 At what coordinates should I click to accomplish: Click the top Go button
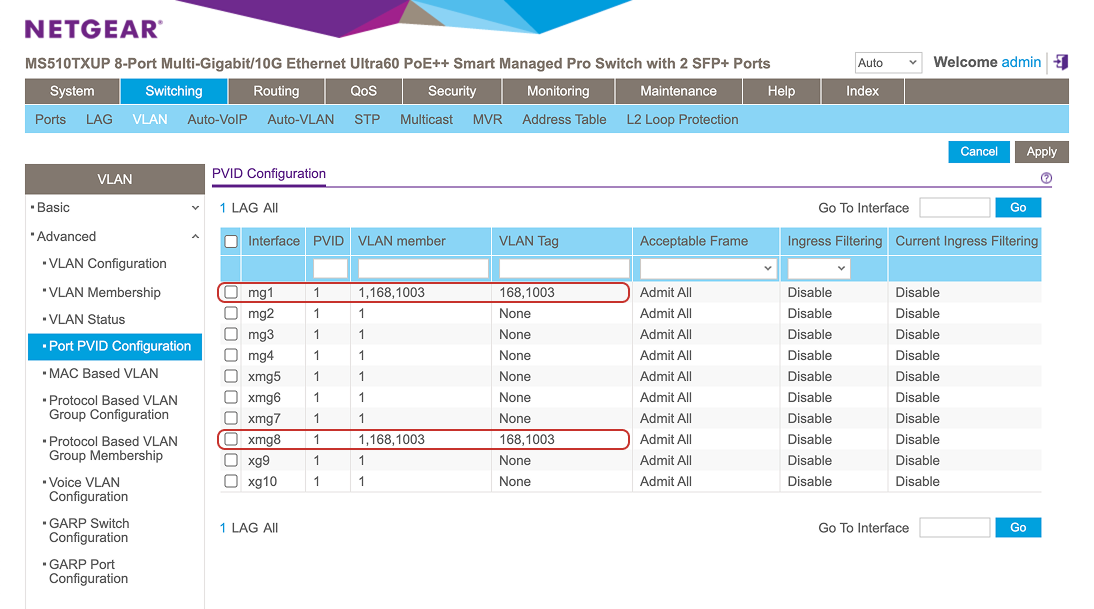point(1018,207)
